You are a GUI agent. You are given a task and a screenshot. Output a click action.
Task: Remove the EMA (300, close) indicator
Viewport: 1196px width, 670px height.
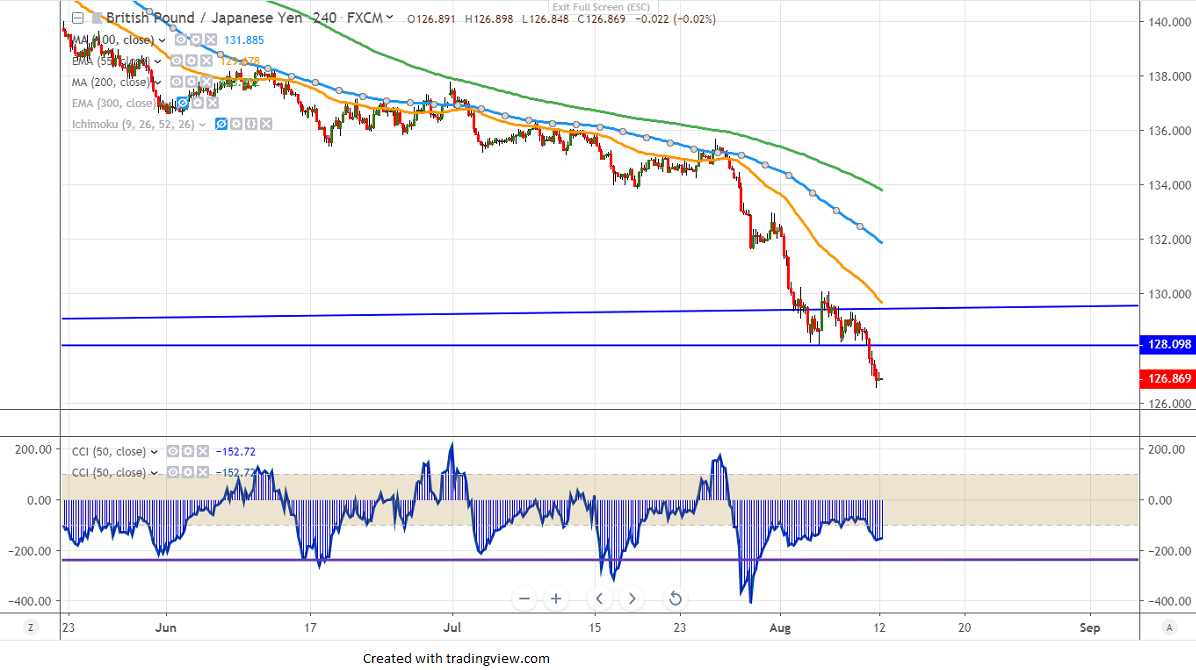(212, 103)
